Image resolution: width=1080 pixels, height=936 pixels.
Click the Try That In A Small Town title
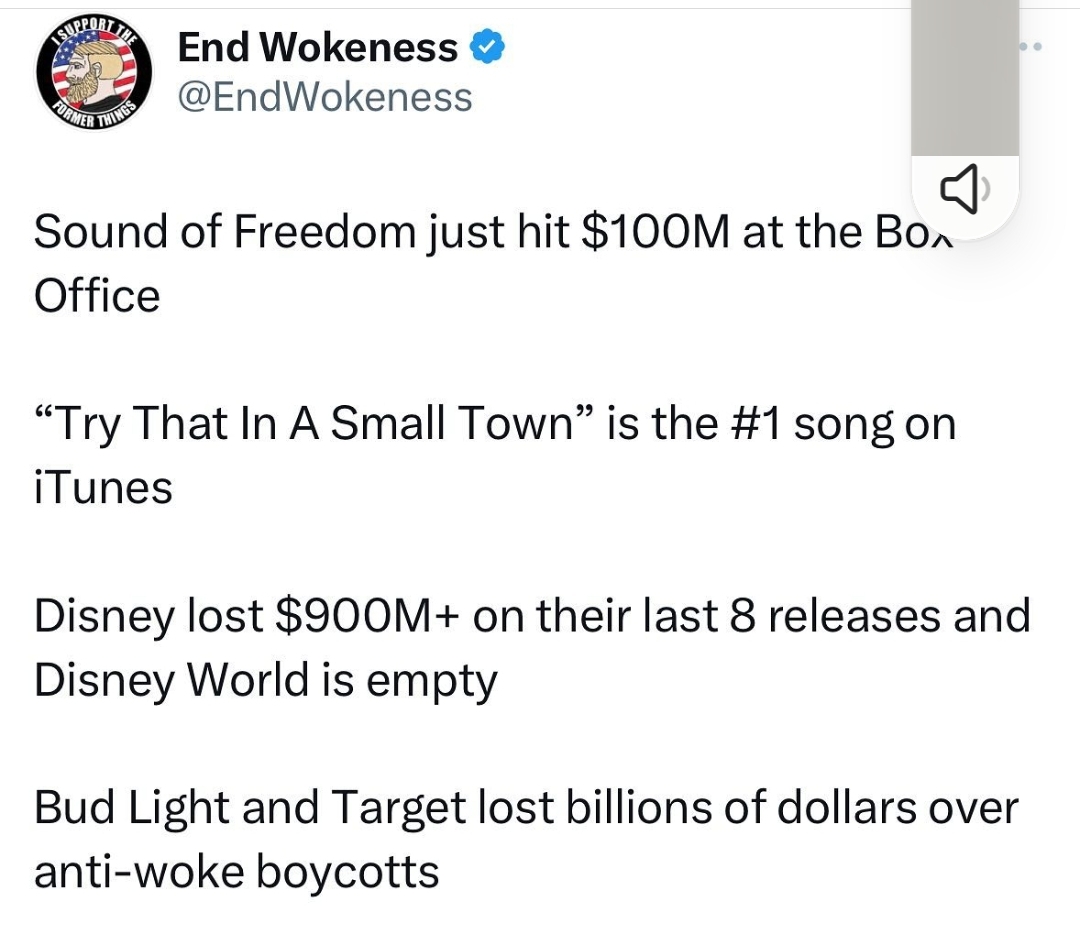(314, 423)
